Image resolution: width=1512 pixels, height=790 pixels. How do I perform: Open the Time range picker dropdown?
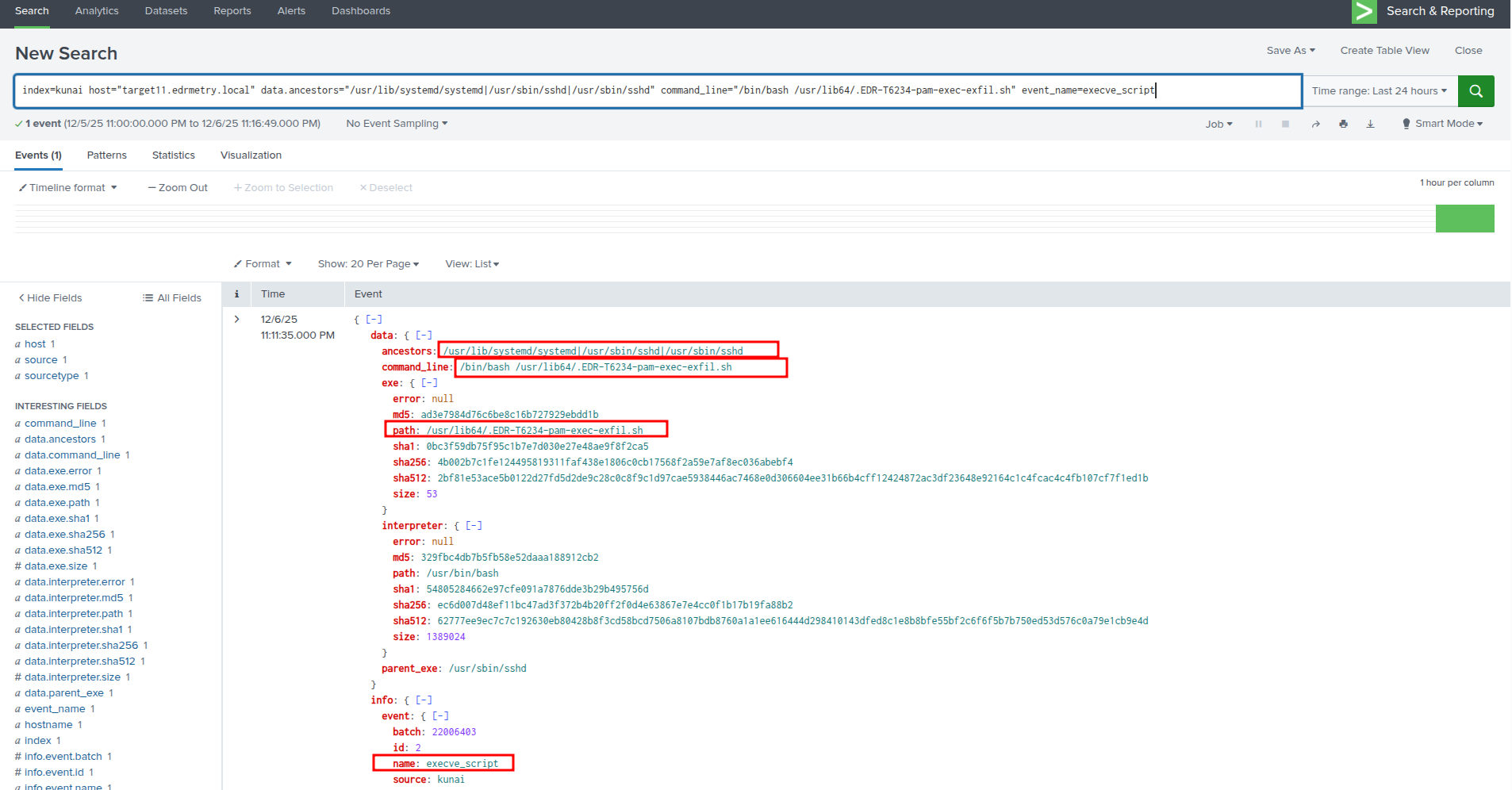click(1379, 91)
